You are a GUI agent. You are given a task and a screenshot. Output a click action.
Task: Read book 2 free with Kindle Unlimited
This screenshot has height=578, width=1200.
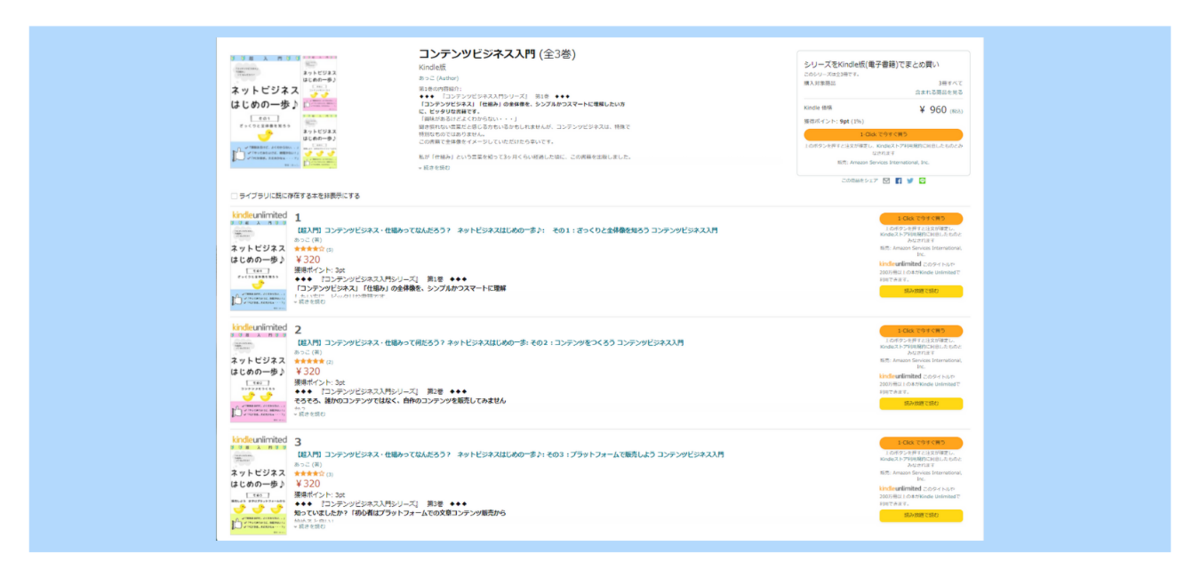coord(921,403)
